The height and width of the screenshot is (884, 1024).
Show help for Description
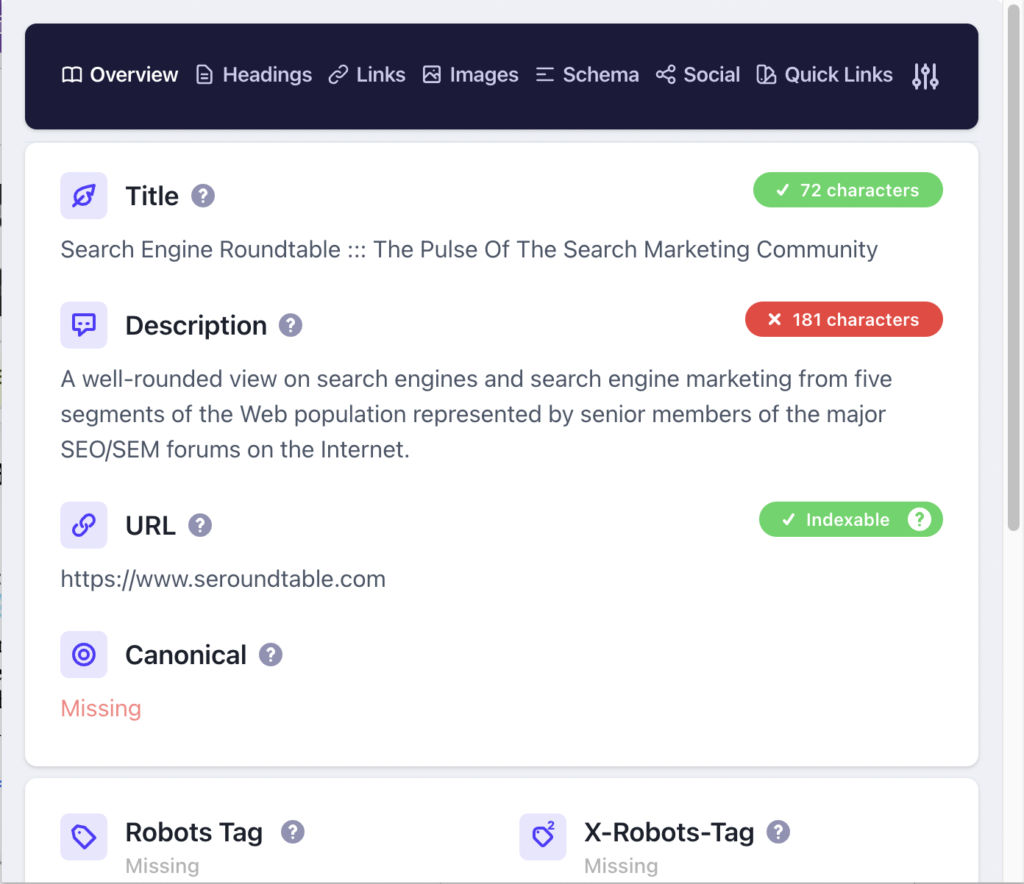pos(291,325)
